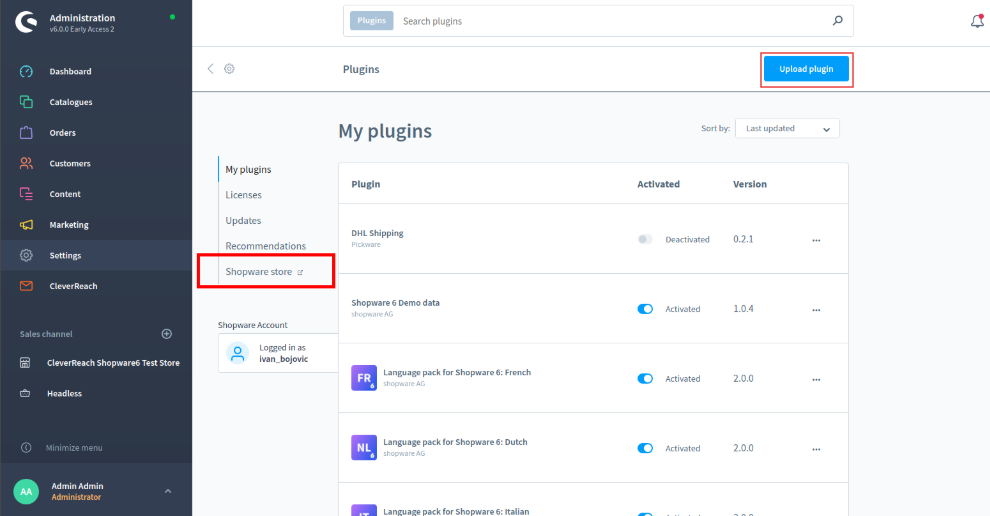Deactivate the Shopware 6 Demo data plugin
Viewport: 990px width, 516px height.
[645, 309]
